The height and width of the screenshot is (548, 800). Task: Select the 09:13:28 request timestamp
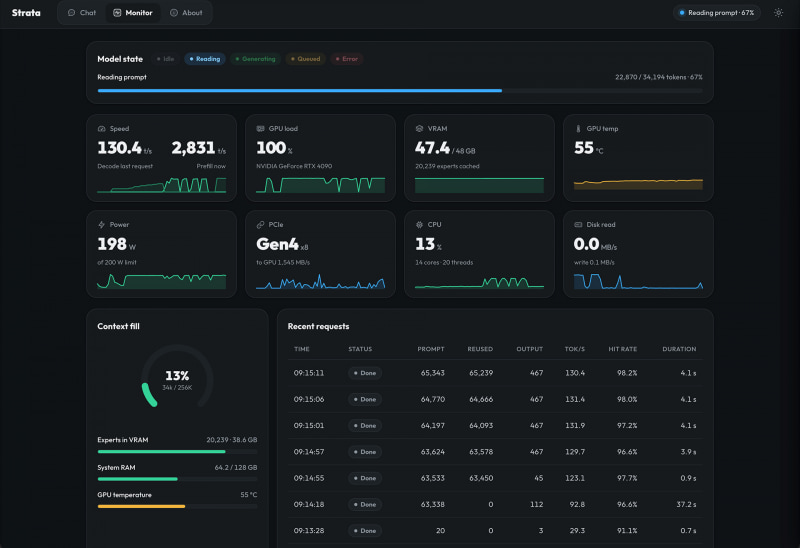click(309, 531)
